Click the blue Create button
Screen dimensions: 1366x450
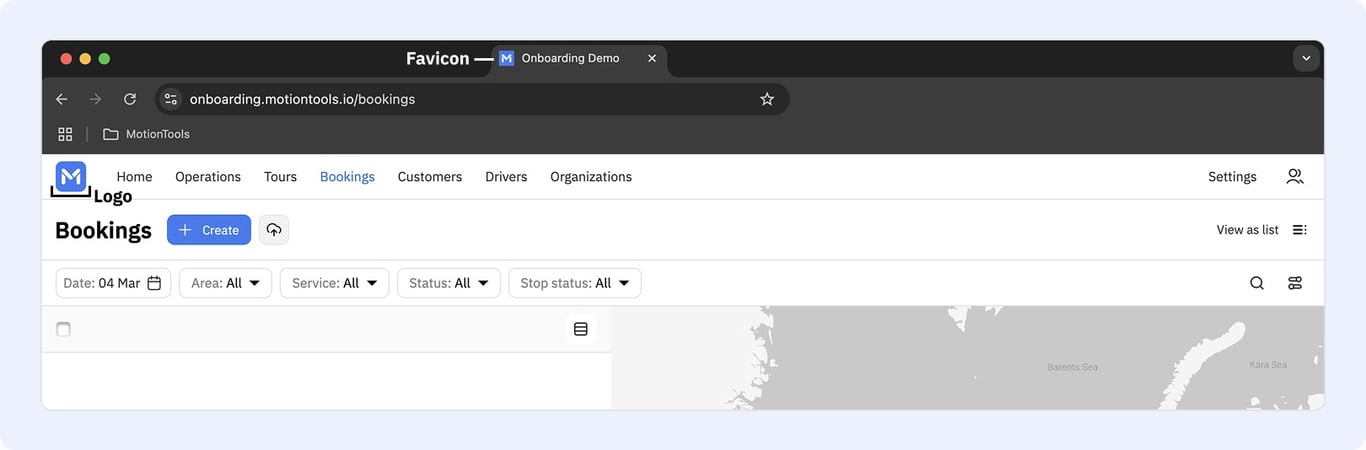click(x=209, y=230)
